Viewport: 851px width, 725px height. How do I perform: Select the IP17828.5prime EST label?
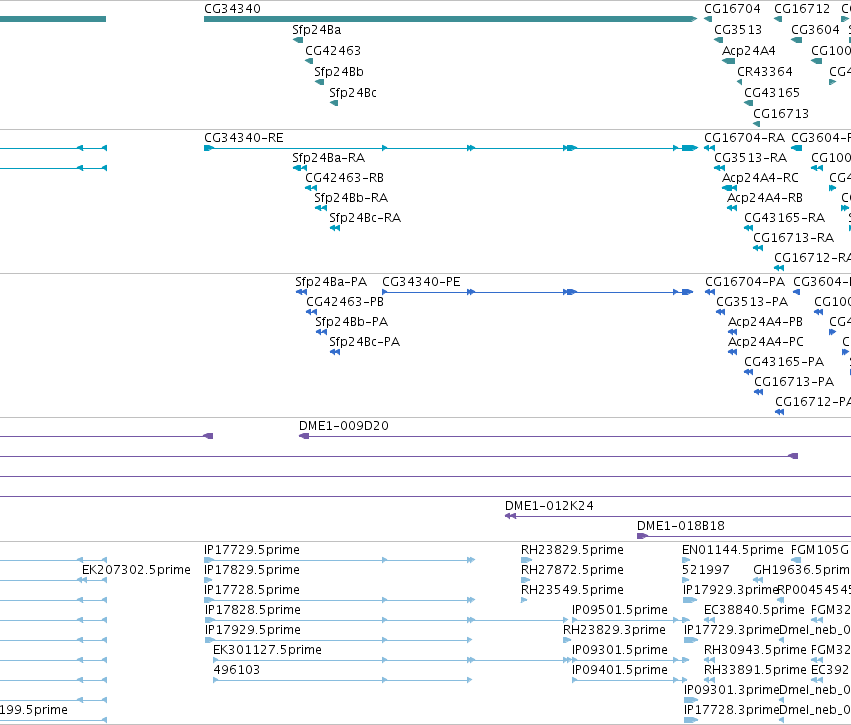click(252, 610)
